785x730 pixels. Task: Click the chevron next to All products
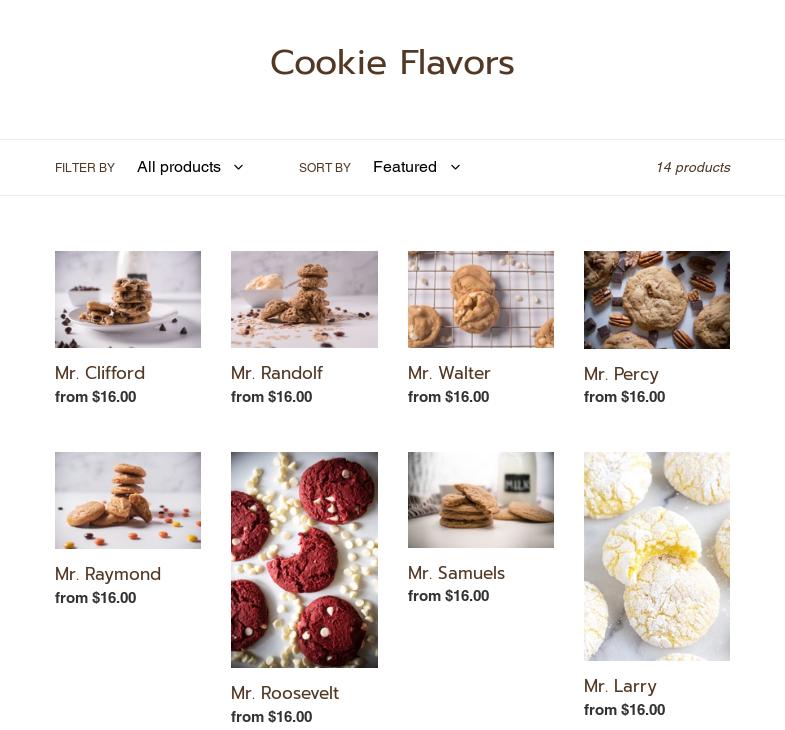click(239, 167)
